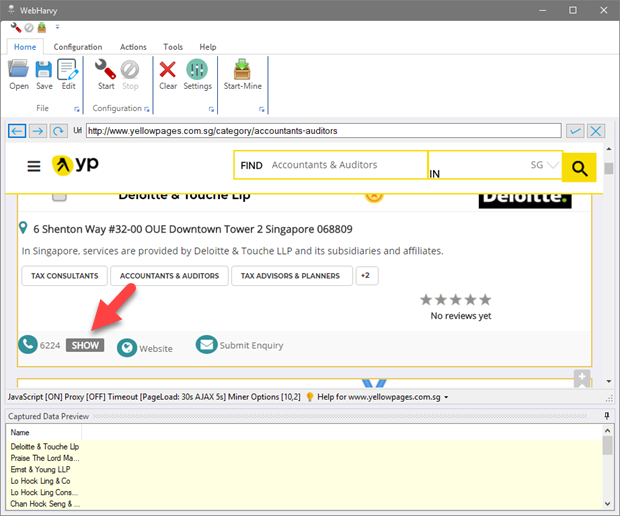Tick the checkbox beside Deloitte & Touche Llp
This screenshot has width=620, height=516.
59,195
